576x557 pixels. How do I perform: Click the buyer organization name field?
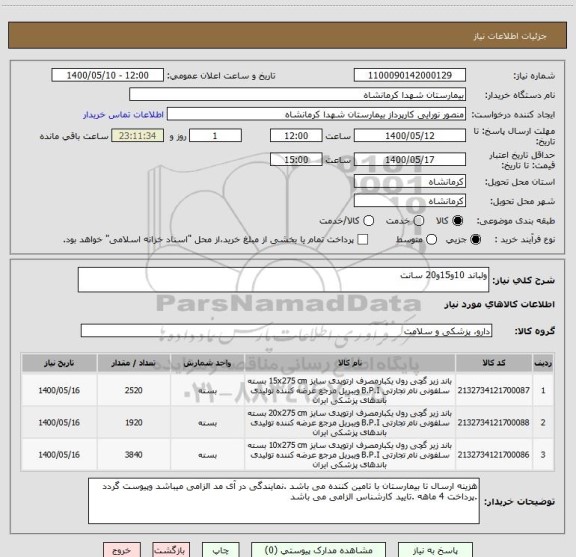(298, 95)
